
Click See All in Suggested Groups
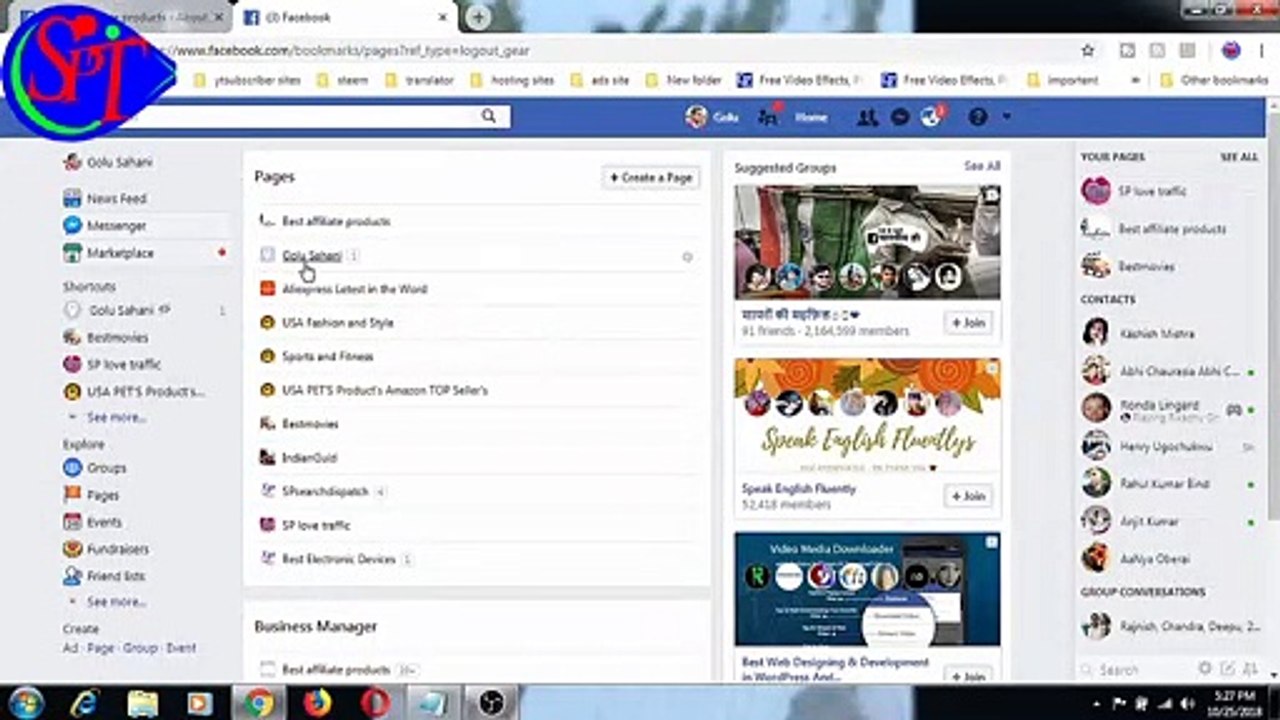(x=981, y=166)
